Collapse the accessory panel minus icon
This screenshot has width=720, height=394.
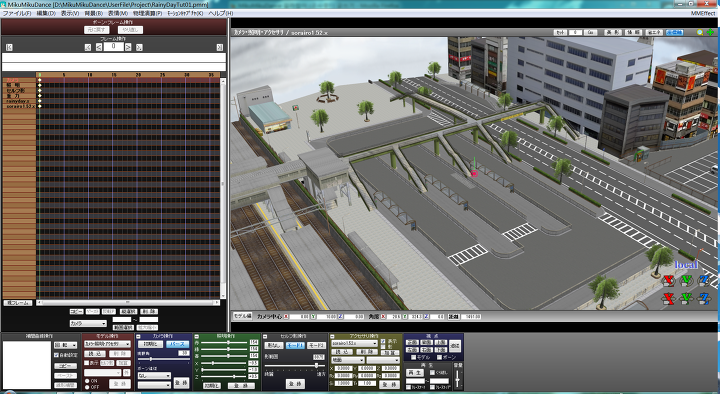(332, 337)
